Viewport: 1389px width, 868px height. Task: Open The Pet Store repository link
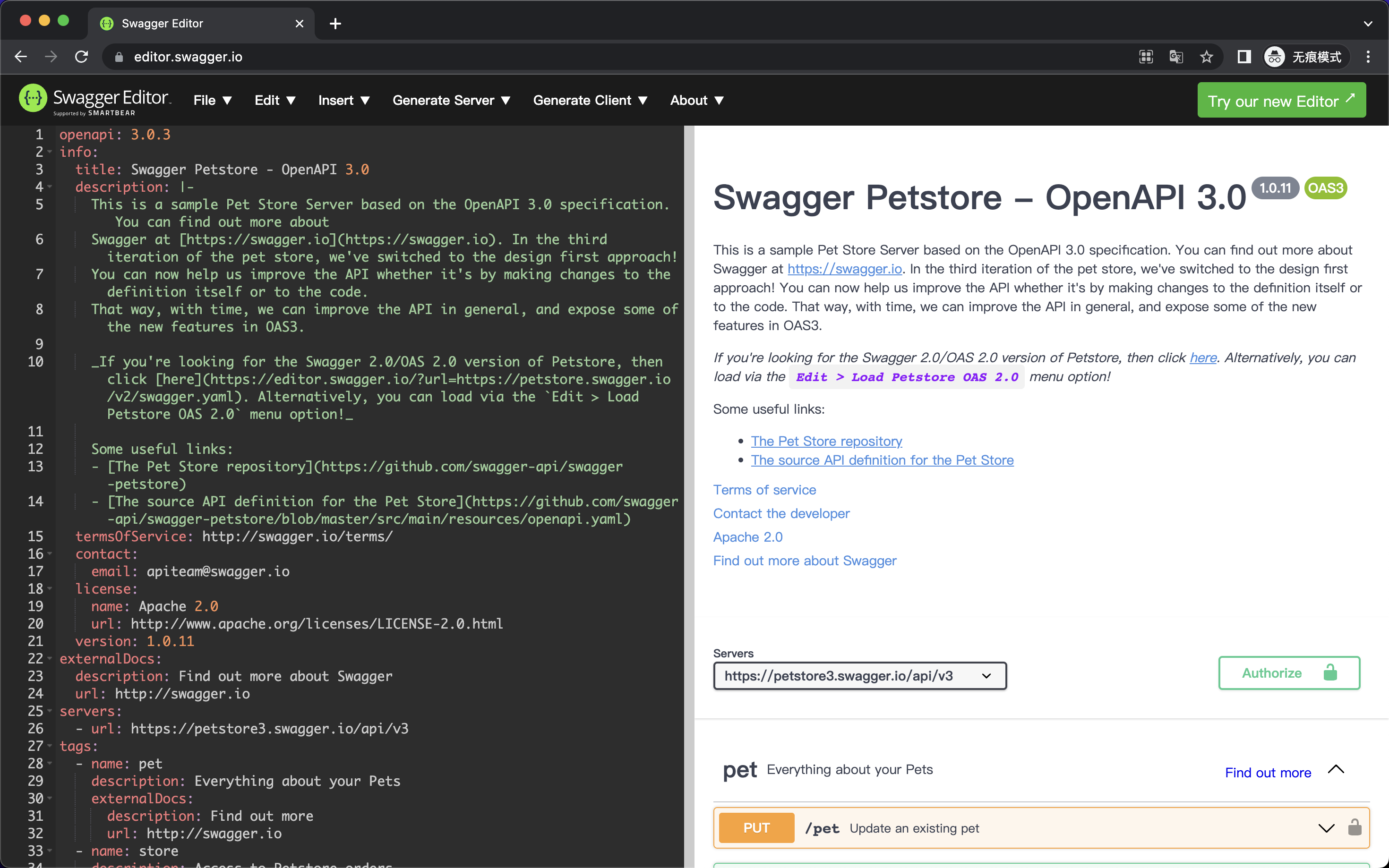(826, 441)
